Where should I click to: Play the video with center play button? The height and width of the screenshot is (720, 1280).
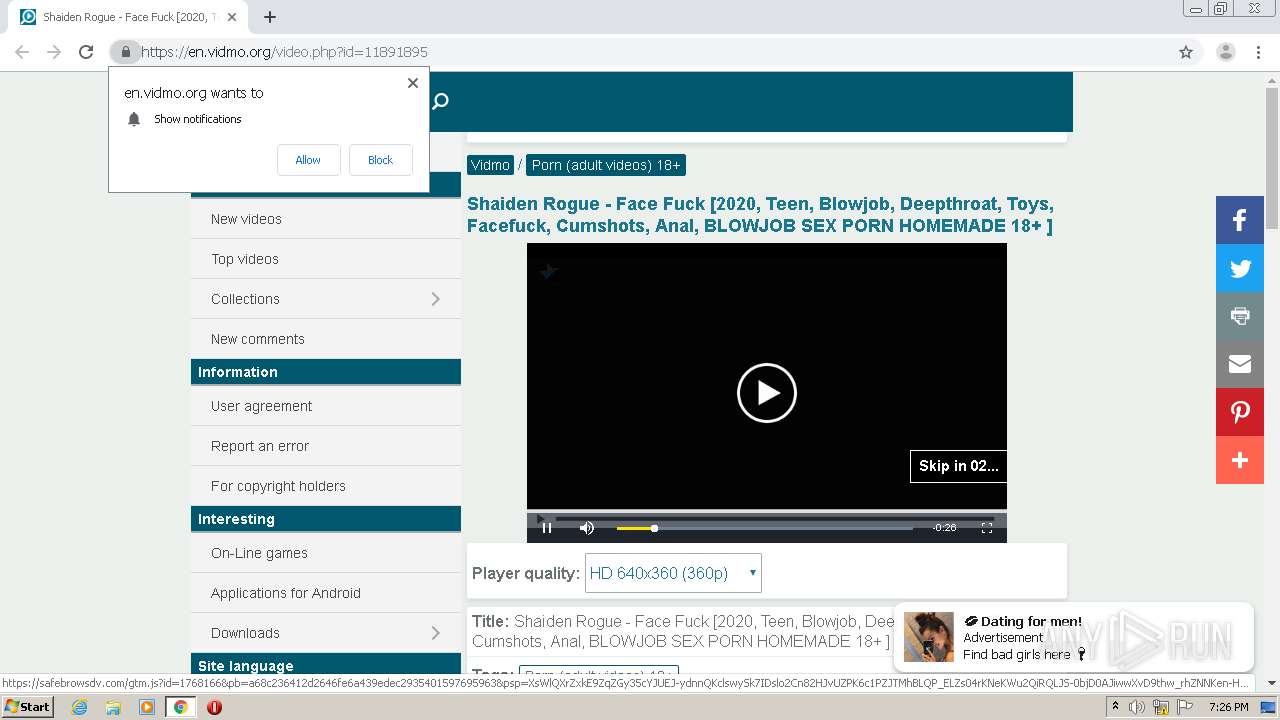[x=767, y=393]
